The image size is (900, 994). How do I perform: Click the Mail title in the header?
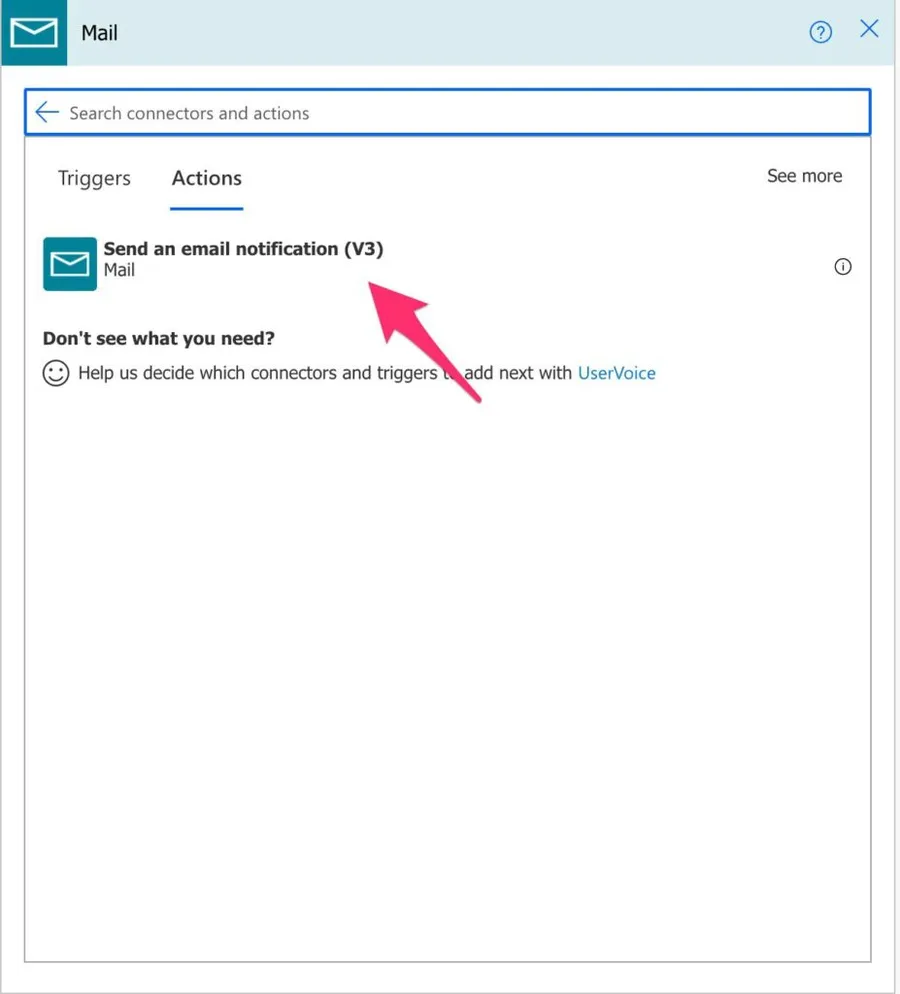pyautogui.click(x=99, y=33)
